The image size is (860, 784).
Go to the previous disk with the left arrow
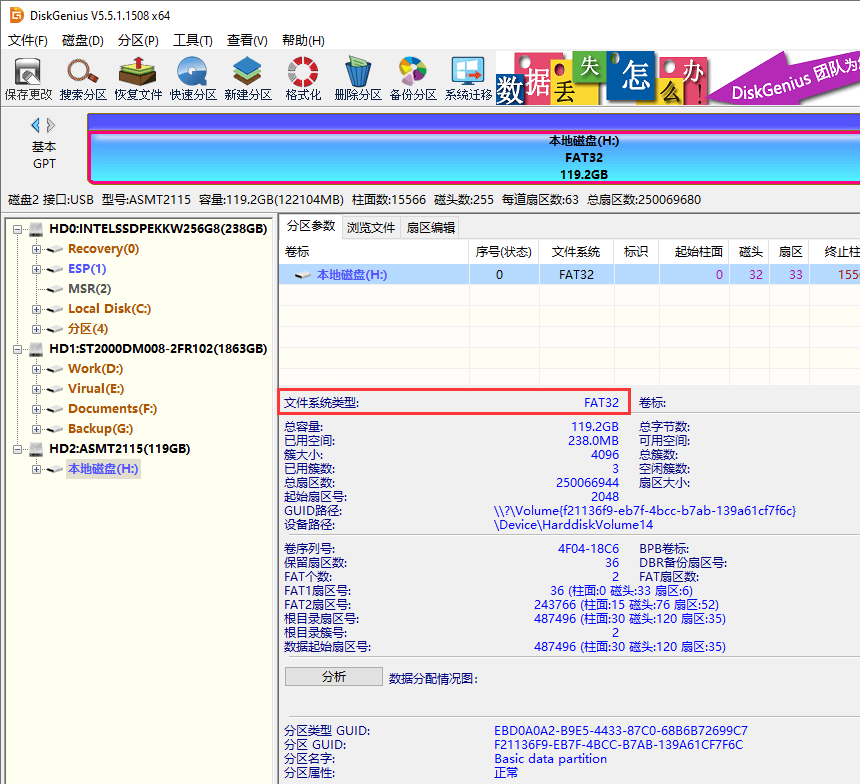click(x=36, y=125)
